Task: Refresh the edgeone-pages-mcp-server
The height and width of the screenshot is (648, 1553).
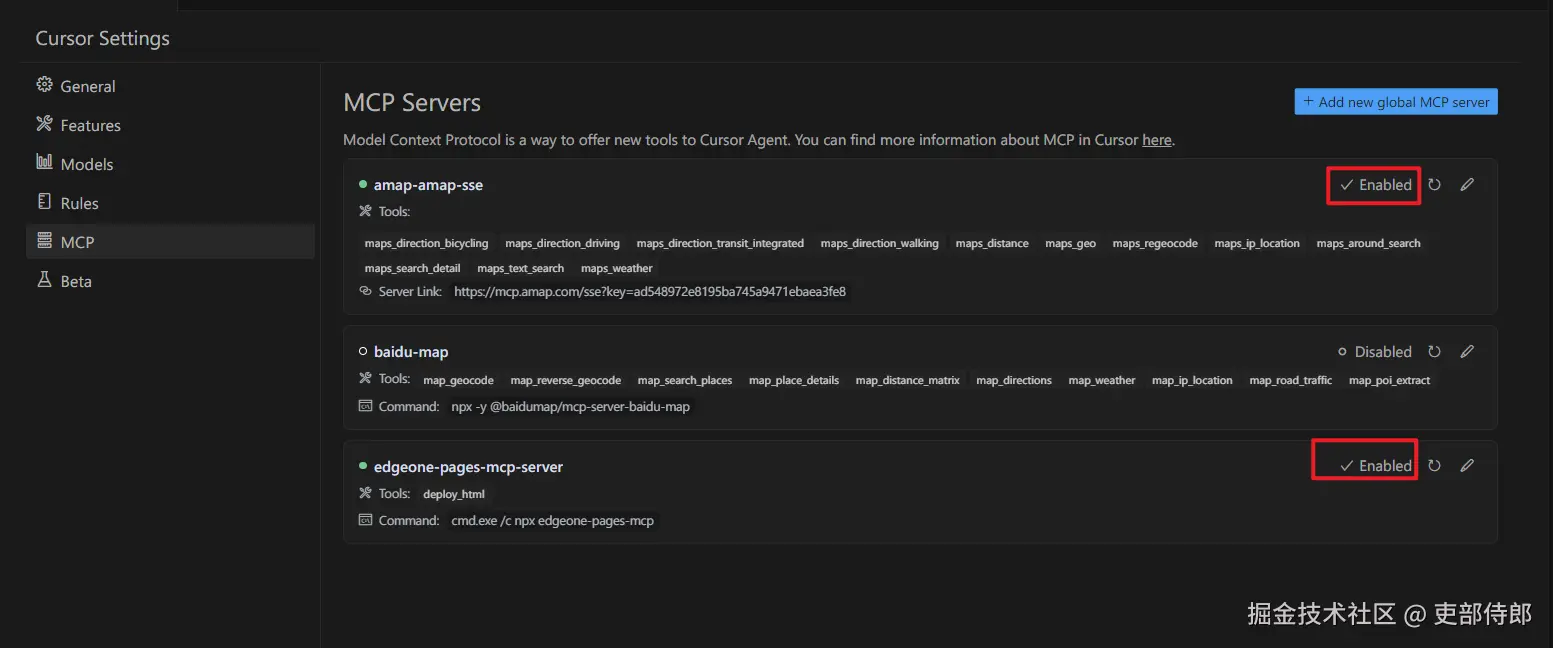Action: [1434, 466]
